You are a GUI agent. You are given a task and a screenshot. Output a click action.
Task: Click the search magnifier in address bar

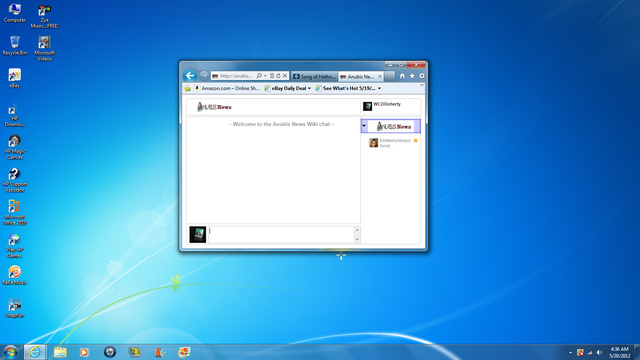pyautogui.click(x=259, y=76)
